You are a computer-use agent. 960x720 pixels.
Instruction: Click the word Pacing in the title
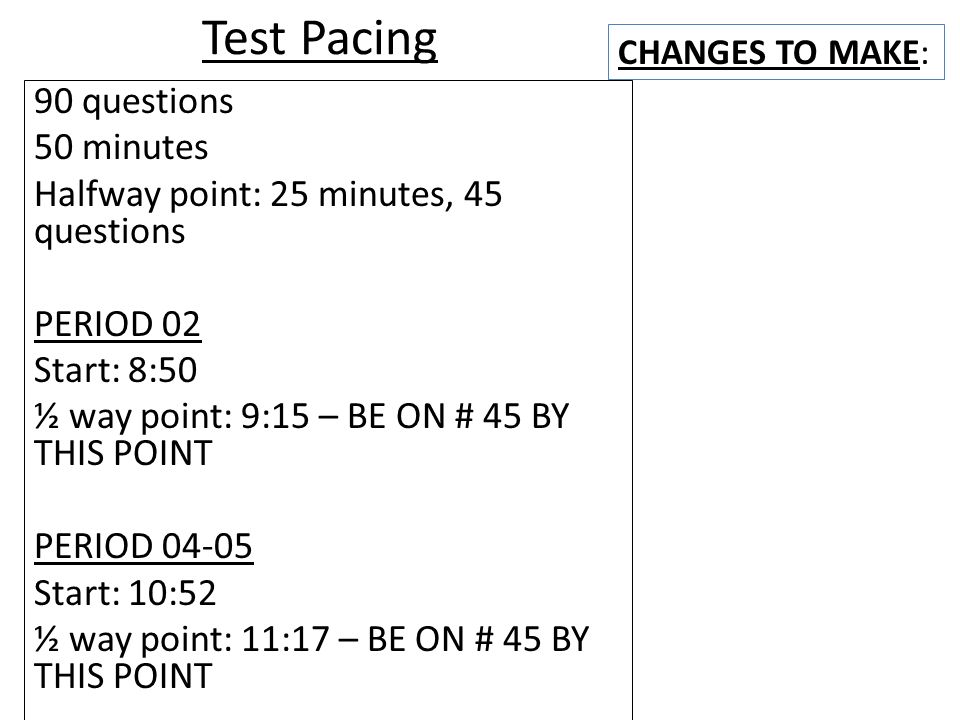pos(369,39)
